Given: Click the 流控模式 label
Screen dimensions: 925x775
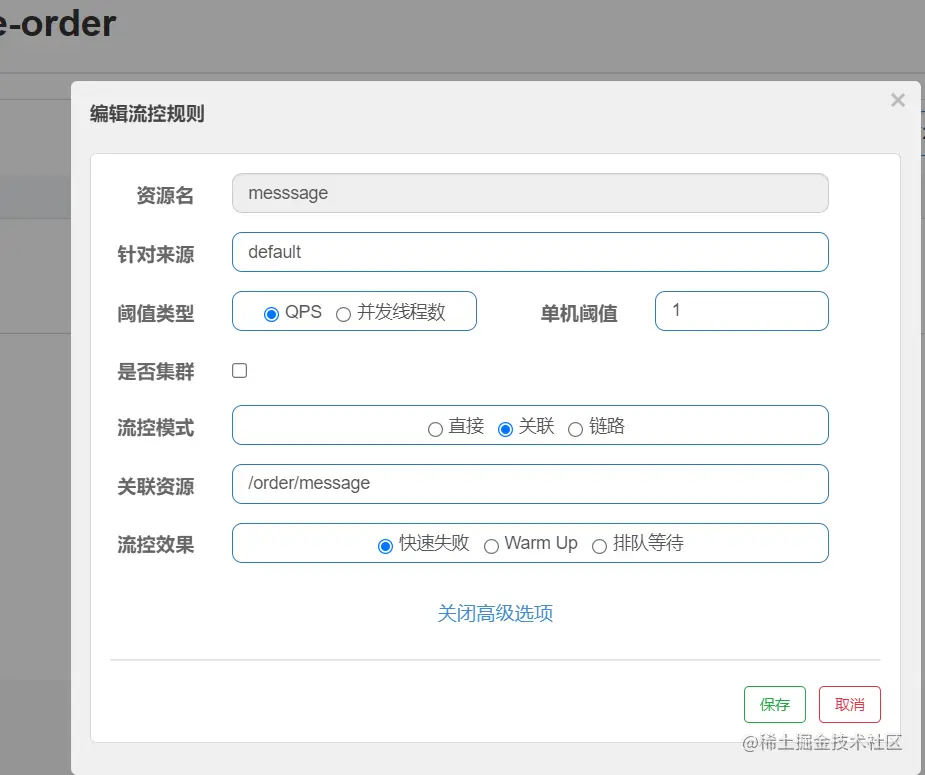Looking at the screenshot, I should [x=156, y=428].
